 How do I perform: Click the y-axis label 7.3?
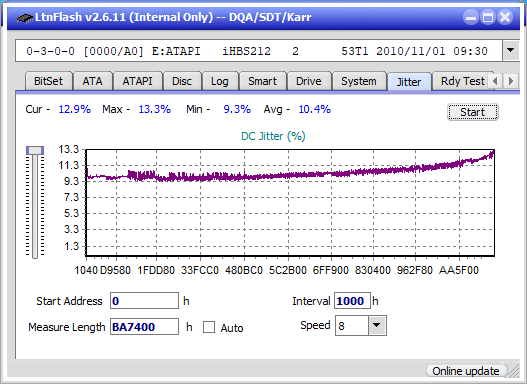[71, 197]
